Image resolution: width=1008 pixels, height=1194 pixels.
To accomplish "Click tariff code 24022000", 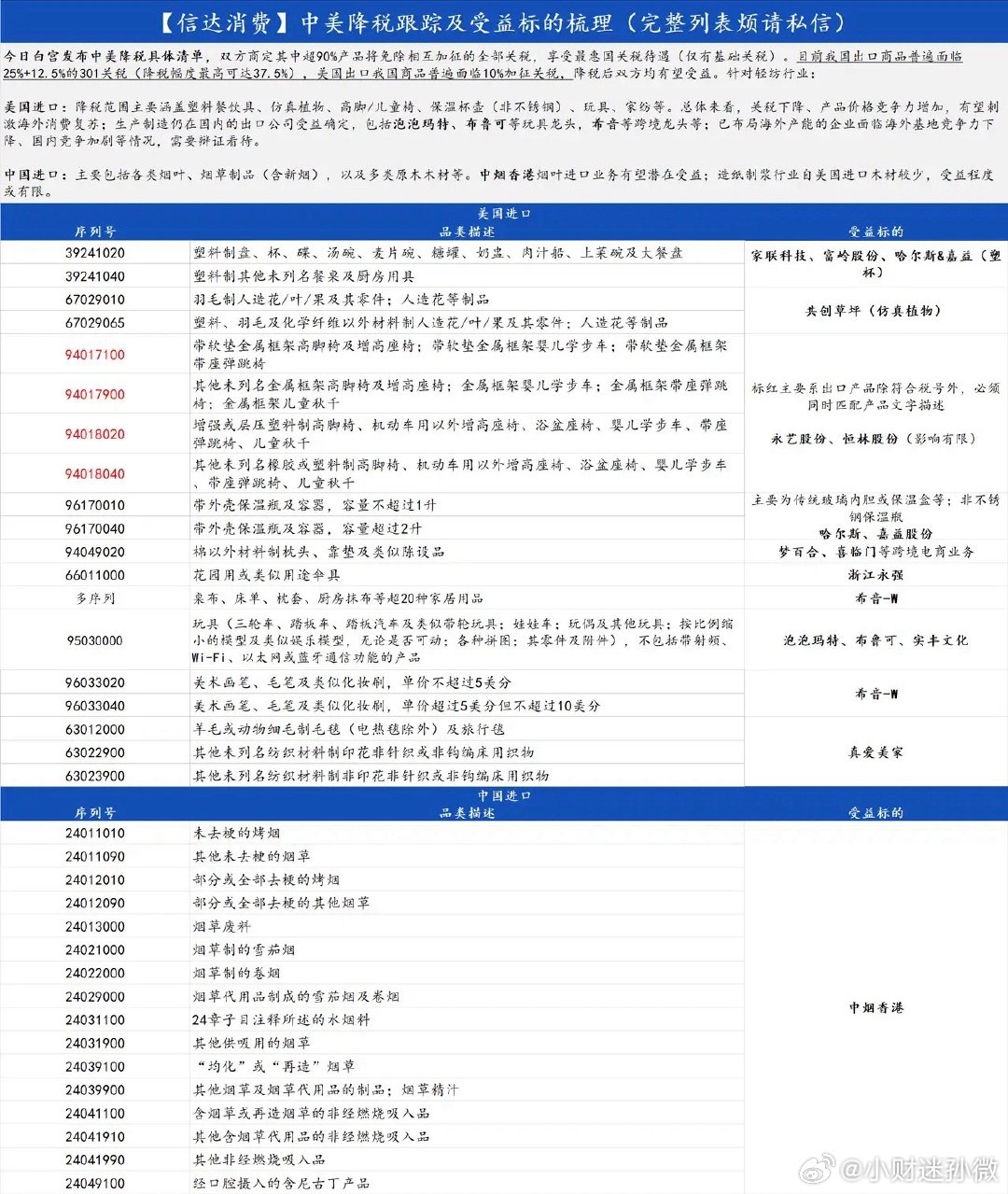I will [95, 974].
